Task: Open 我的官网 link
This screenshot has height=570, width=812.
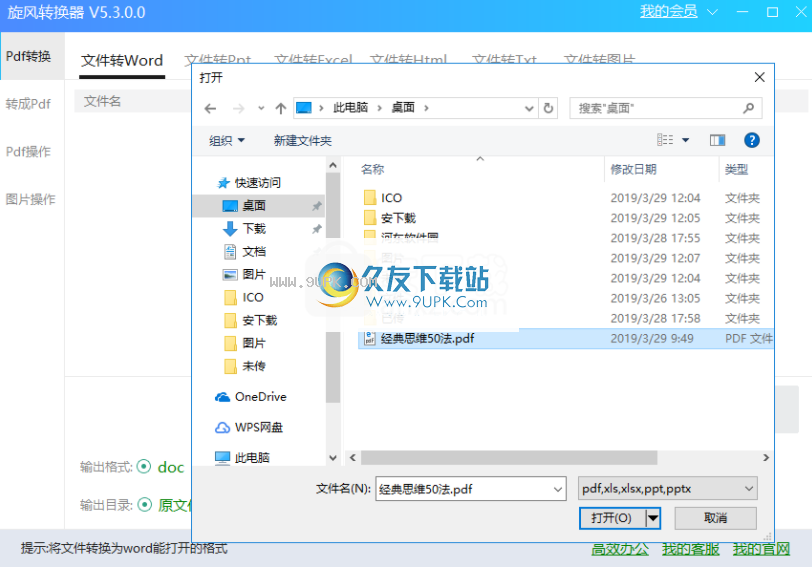Action: tap(761, 549)
